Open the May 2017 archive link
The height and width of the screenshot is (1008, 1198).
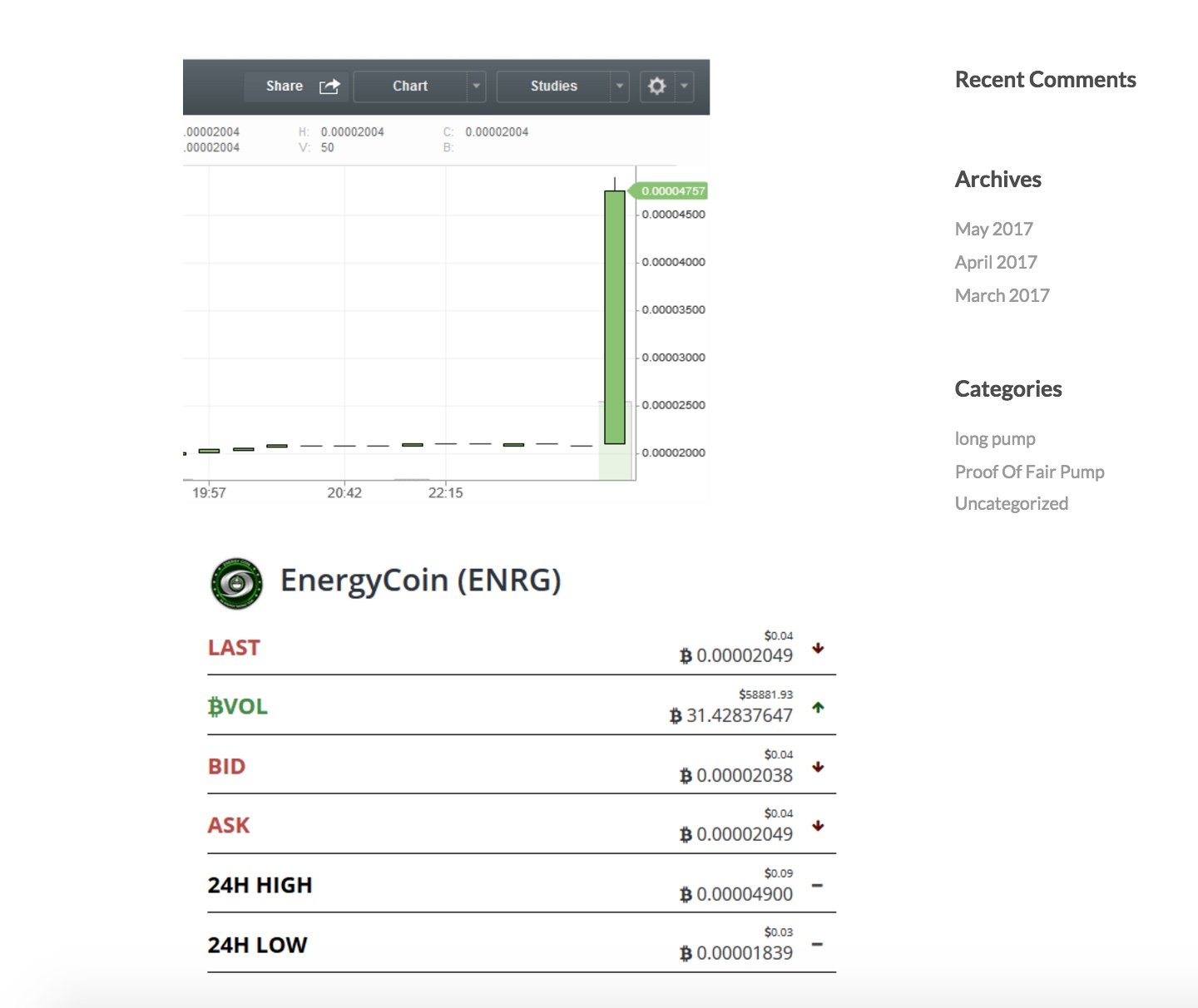pyautogui.click(x=994, y=229)
